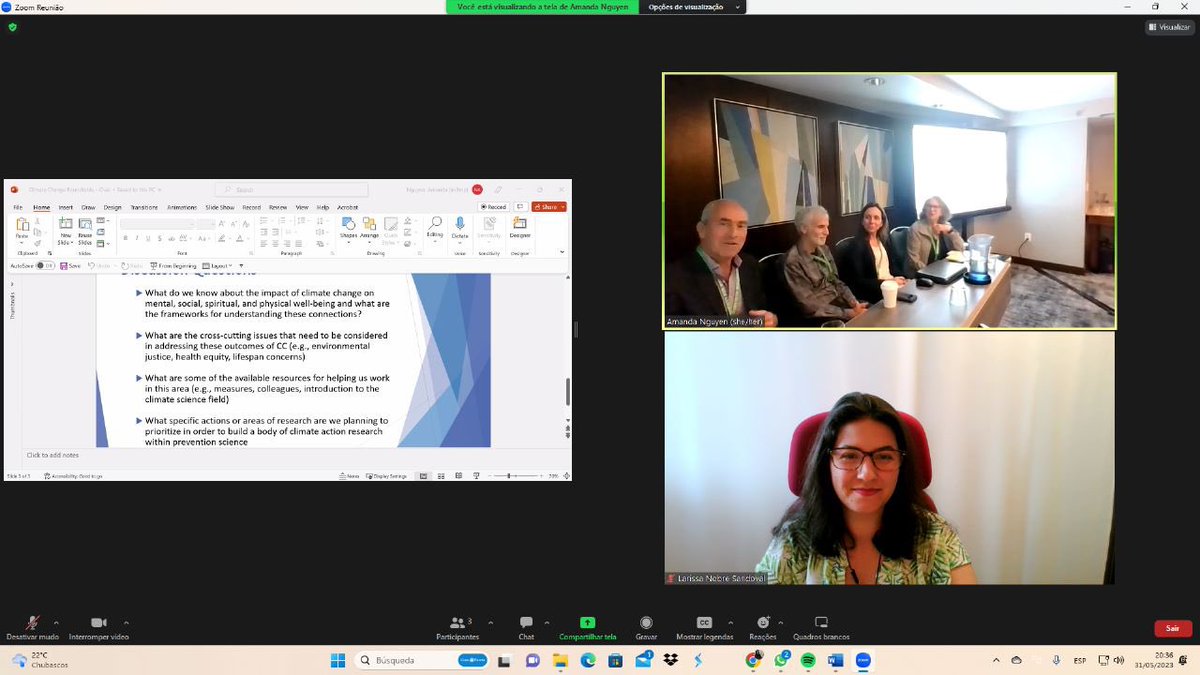Expand audio options arrow beside Desativar mudo

[x=56, y=622]
